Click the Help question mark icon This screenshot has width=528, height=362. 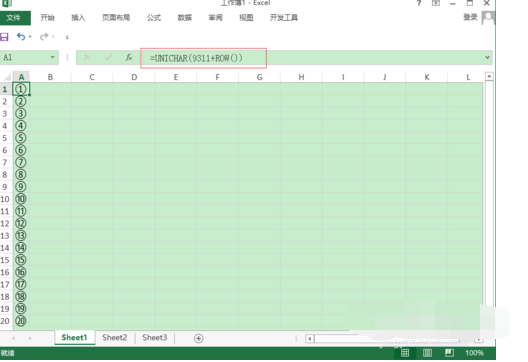419,3
